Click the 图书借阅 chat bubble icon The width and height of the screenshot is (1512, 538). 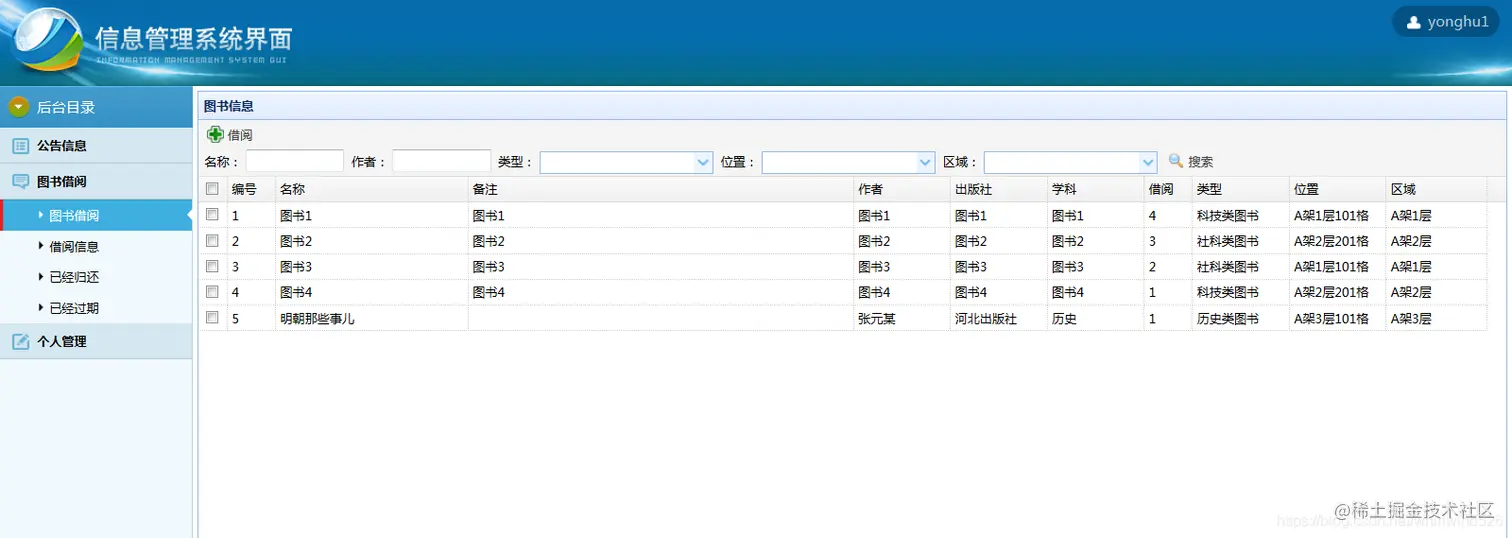(20, 182)
